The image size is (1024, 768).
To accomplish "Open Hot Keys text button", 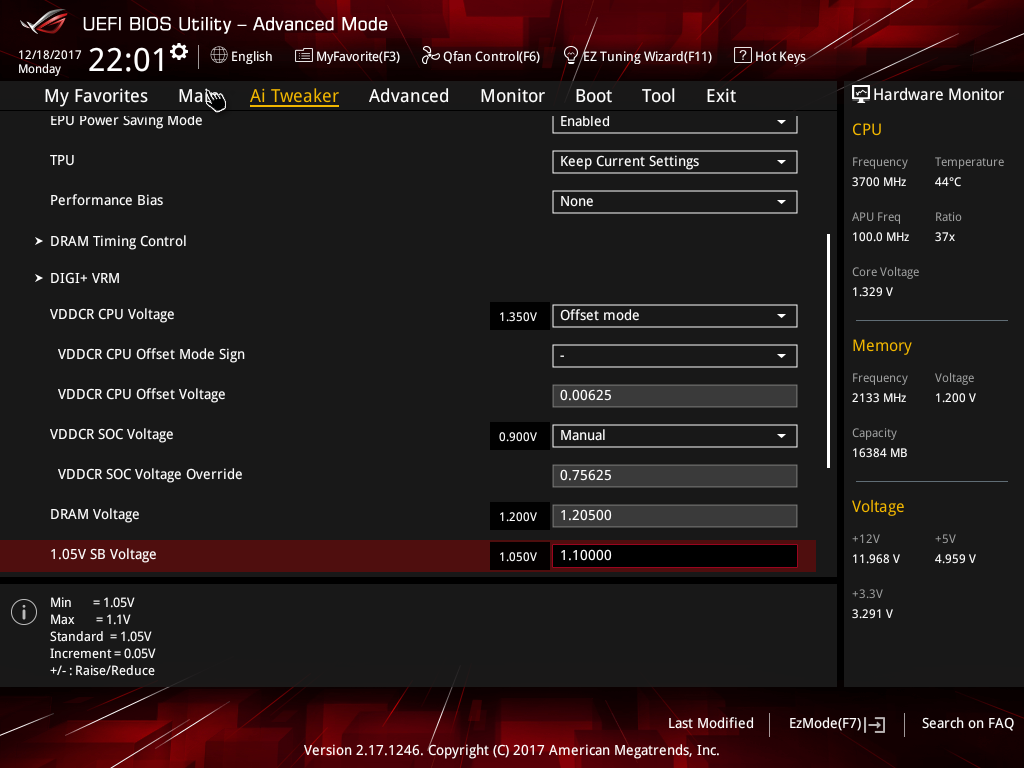I will [780, 57].
